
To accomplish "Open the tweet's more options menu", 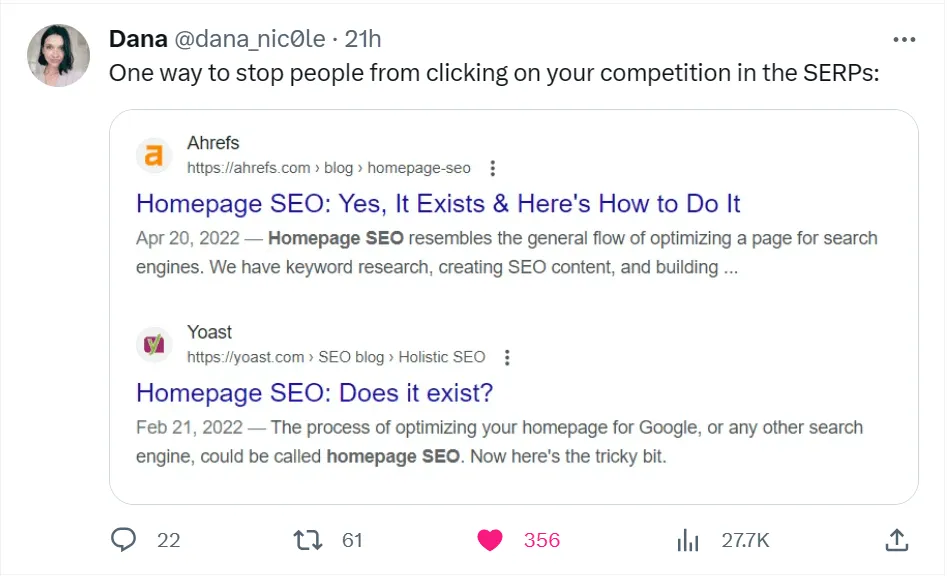I will (x=904, y=38).
